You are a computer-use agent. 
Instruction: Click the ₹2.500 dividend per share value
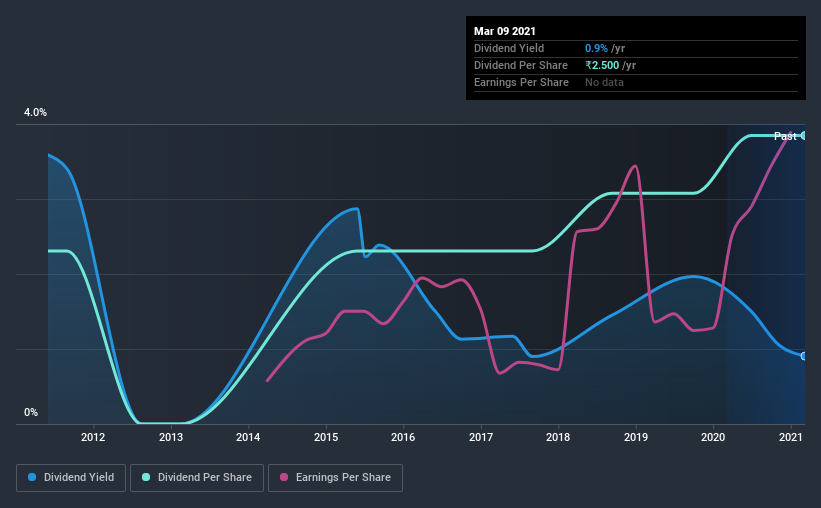(x=602, y=65)
